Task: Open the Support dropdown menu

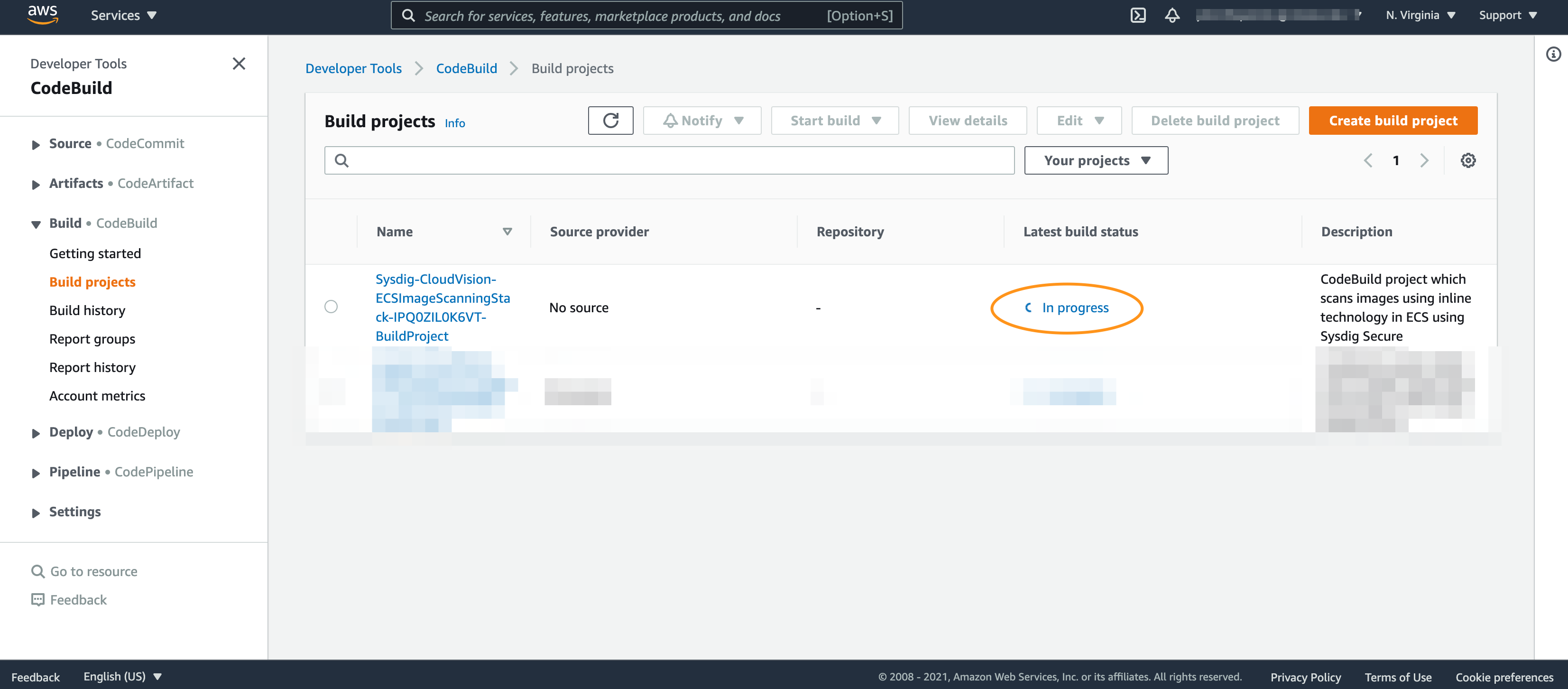Action: (x=1507, y=15)
